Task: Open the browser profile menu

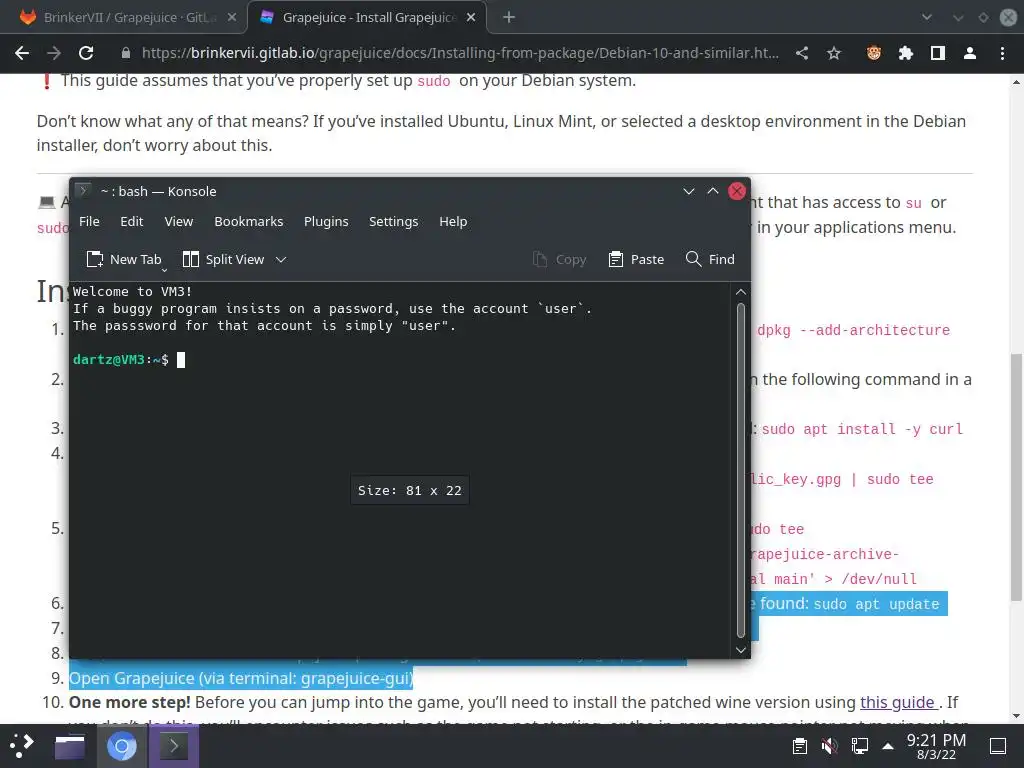Action: (x=970, y=53)
